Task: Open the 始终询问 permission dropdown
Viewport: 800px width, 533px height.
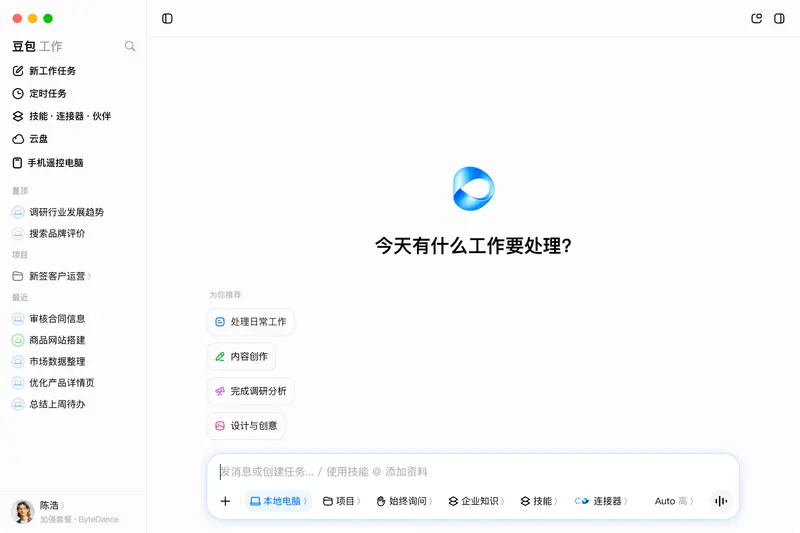Action: click(x=404, y=501)
